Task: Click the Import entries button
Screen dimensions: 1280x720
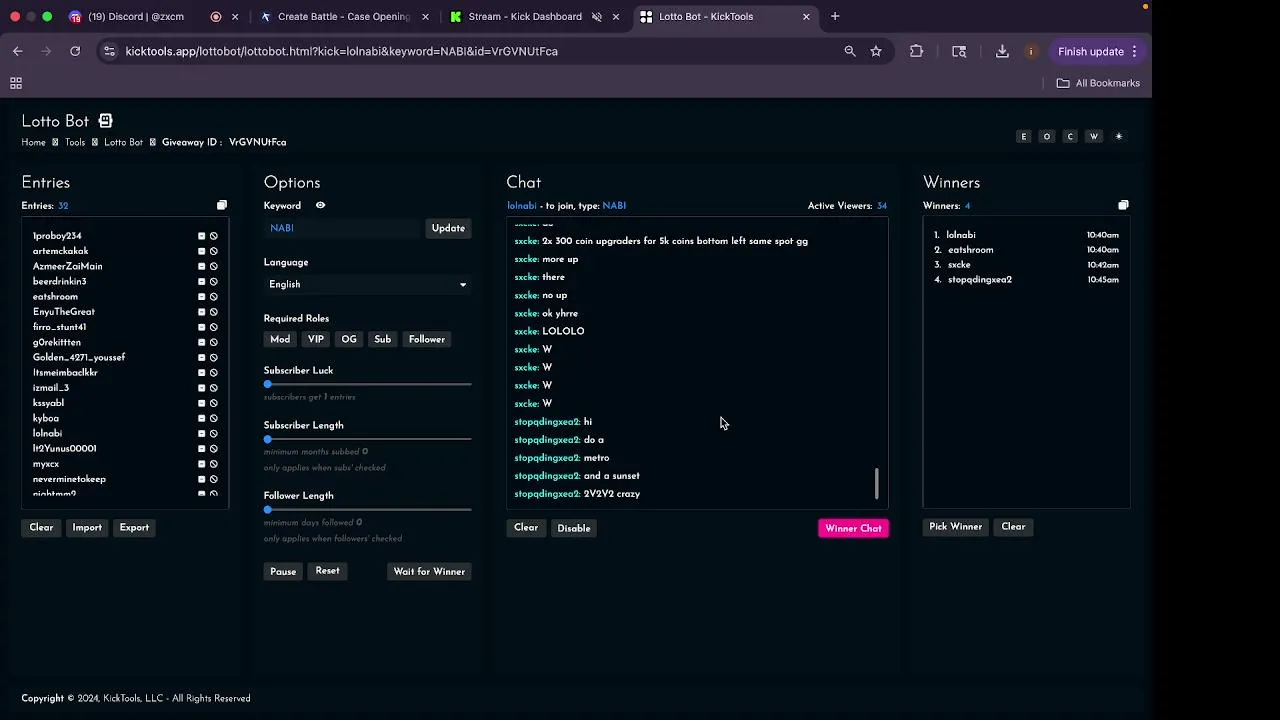Action: tap(87, 527)
